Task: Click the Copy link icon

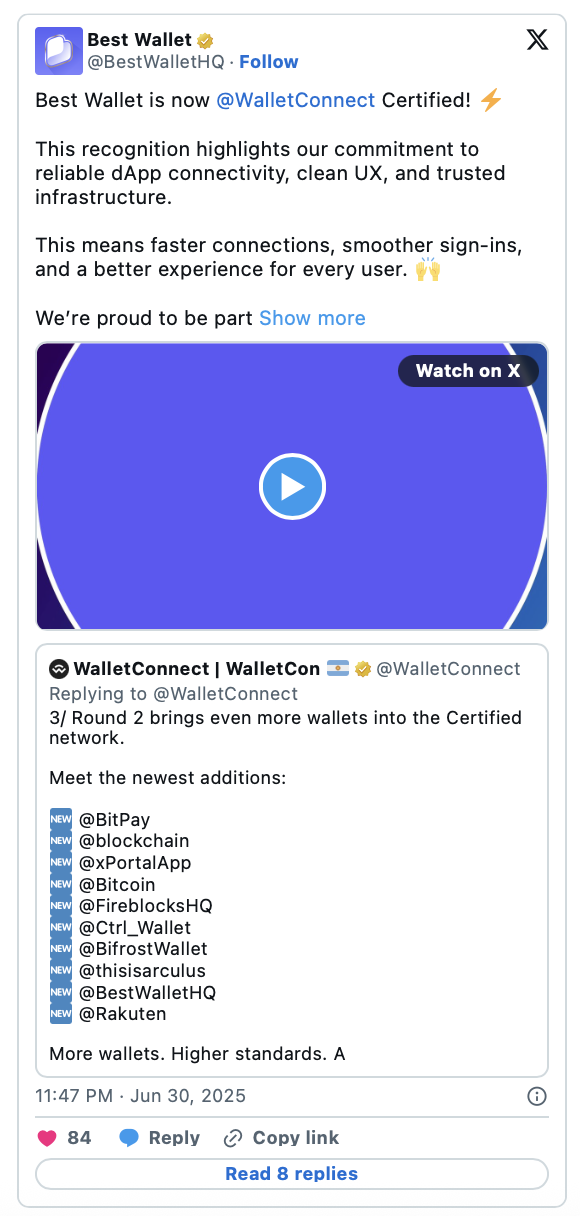Action: pos(233,1138)
